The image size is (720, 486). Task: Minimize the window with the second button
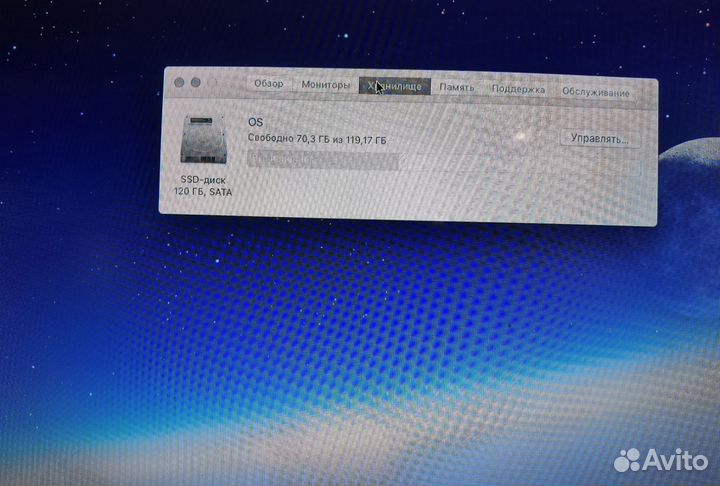[x=196, y=82]
